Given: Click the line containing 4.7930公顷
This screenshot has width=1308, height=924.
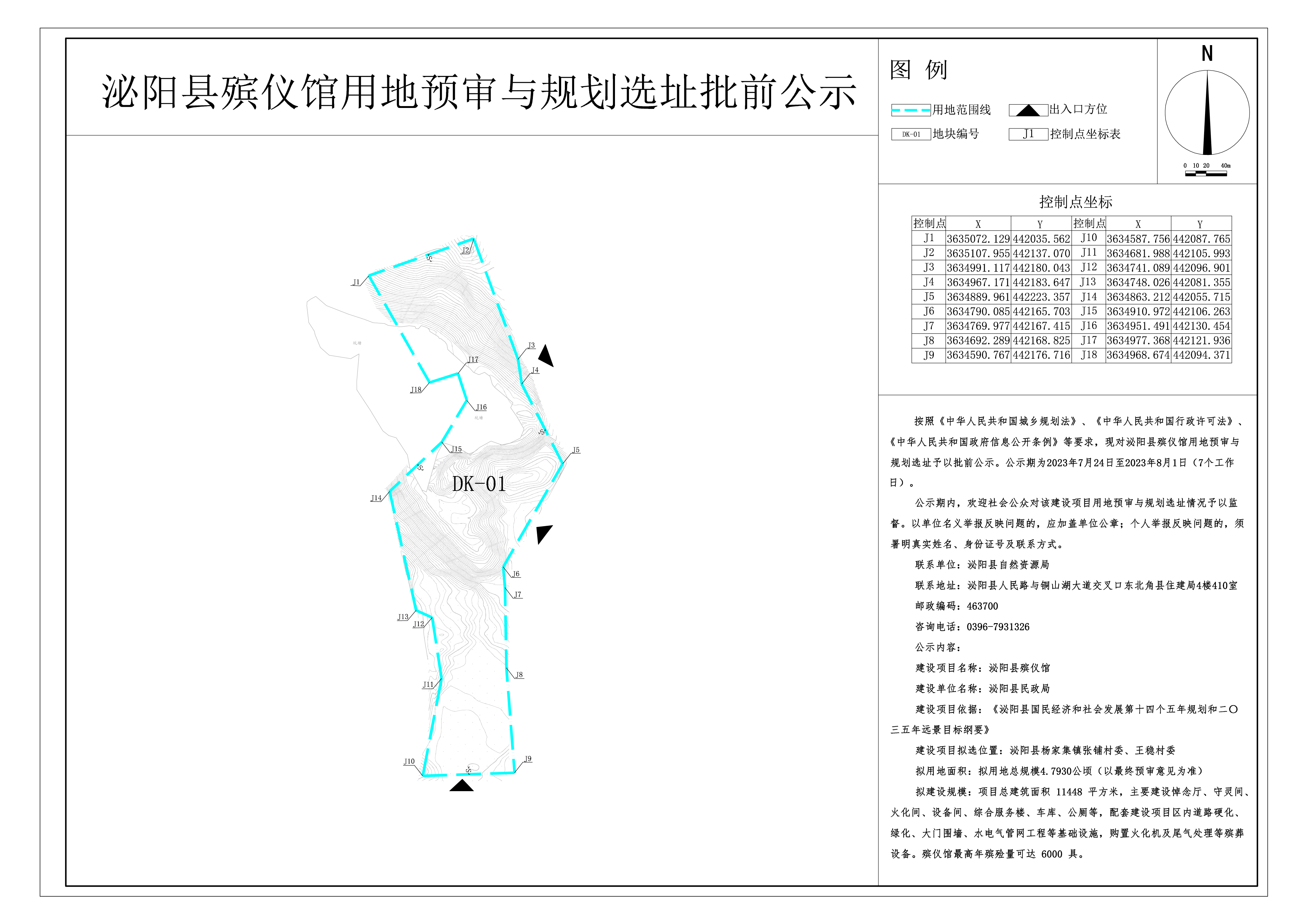Looking at the screenshot, I should [x=1060, y=771].
